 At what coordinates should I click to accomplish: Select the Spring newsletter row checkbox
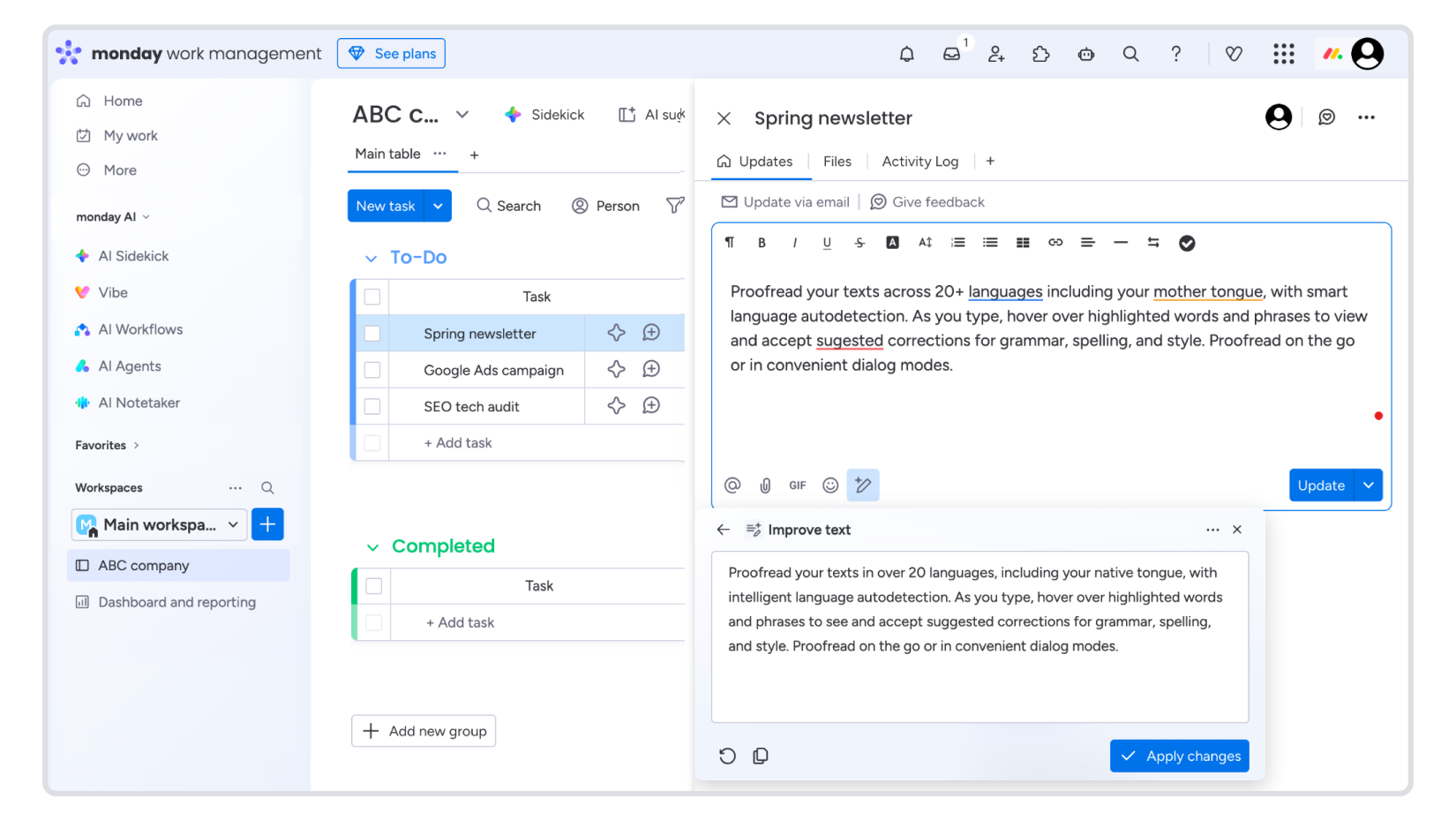pyautogui.click(x=372, y=334)
